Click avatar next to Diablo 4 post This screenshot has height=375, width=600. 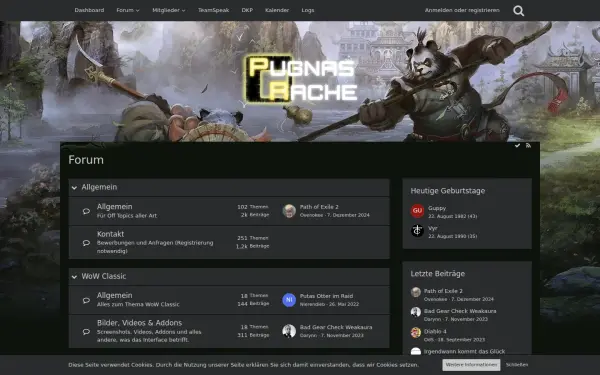416,333
